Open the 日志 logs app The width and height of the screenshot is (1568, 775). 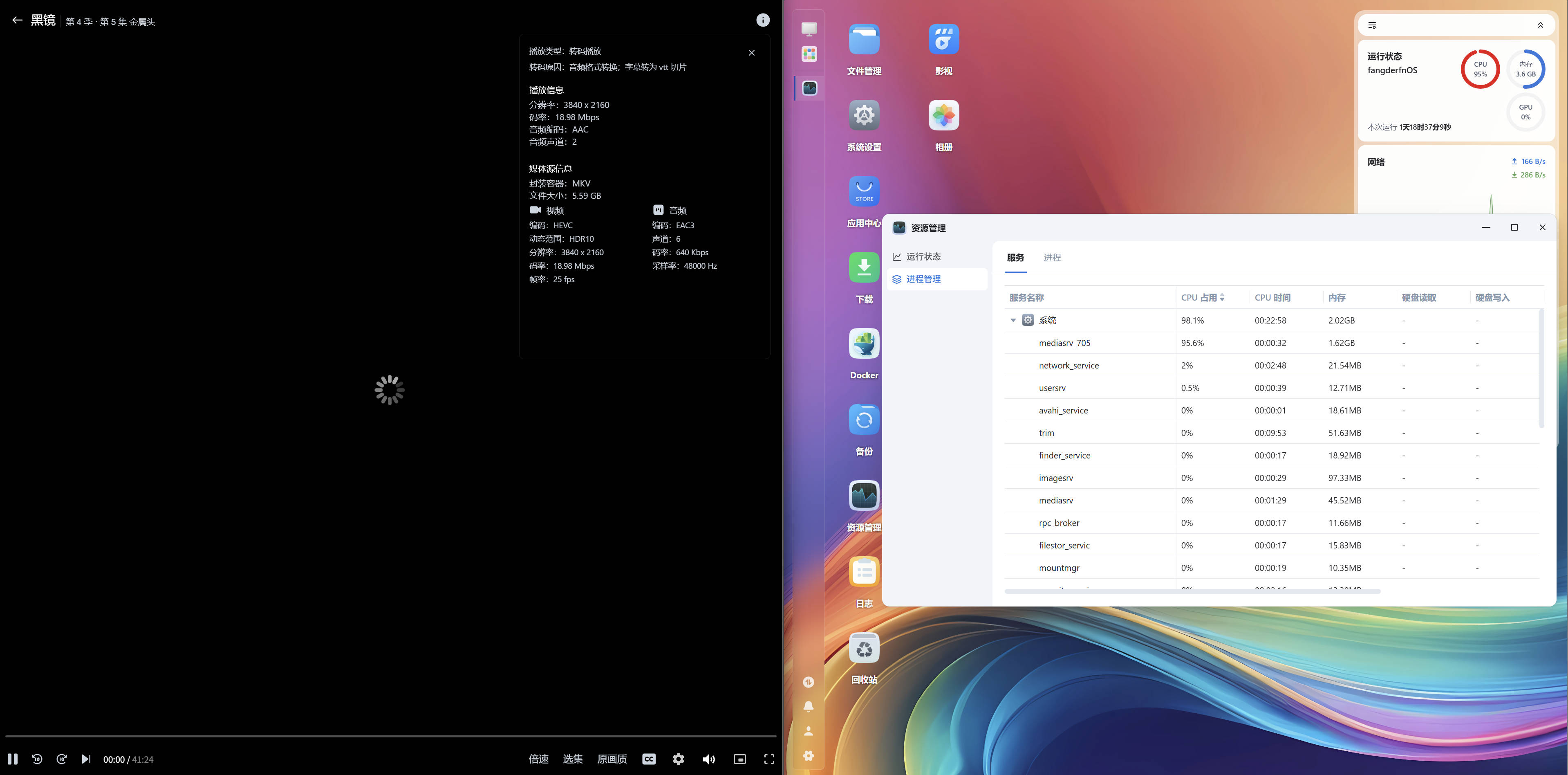point(864,571)
